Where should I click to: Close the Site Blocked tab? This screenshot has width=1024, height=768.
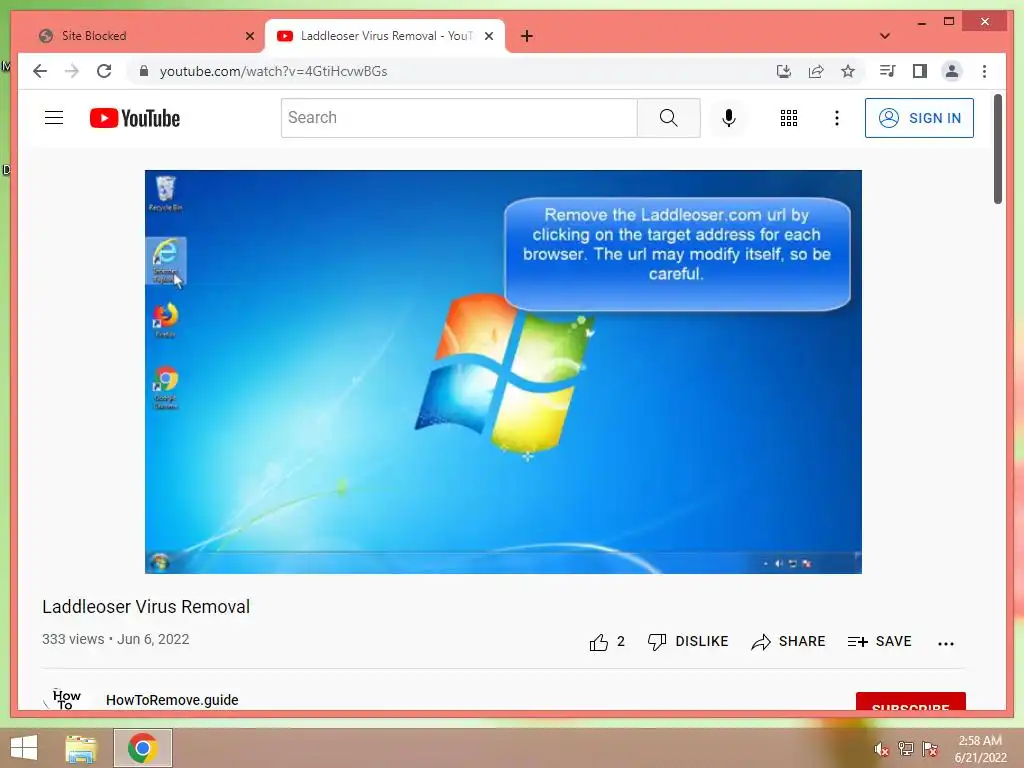pos(249,36)
